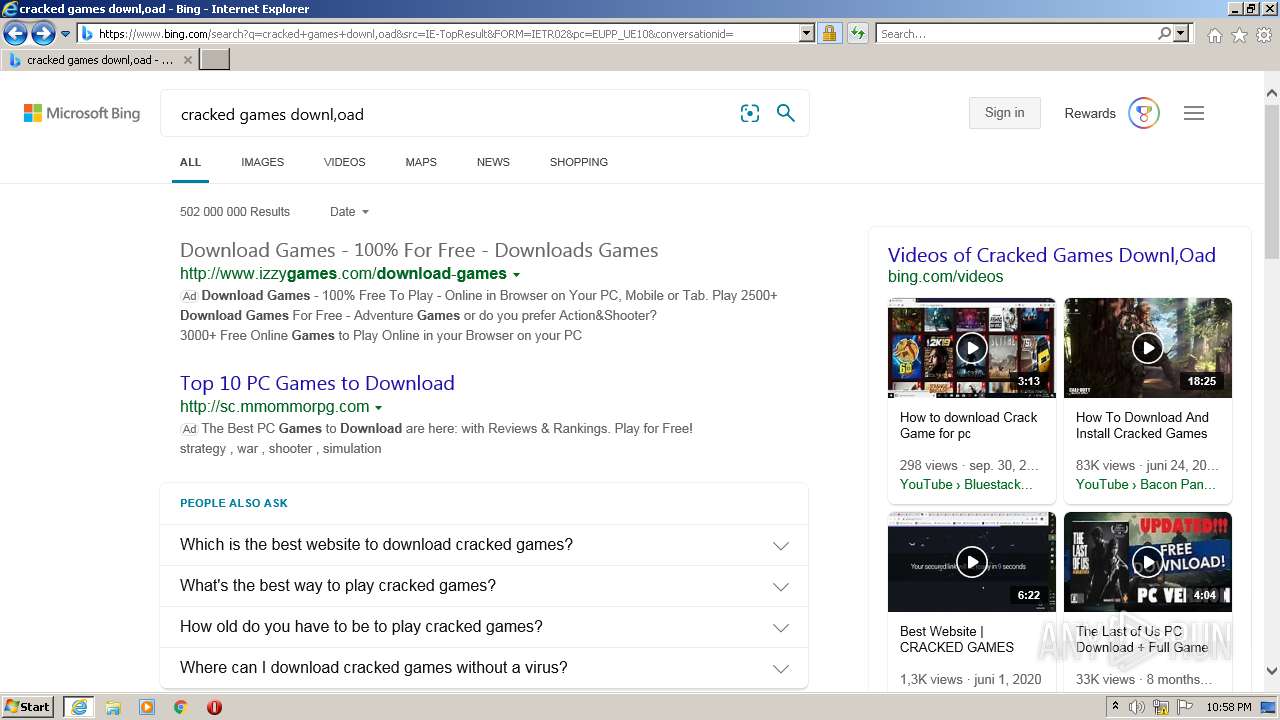
Task: Open 'Best Website | CRACKED GAMES' title
Action: click(957, 639)
